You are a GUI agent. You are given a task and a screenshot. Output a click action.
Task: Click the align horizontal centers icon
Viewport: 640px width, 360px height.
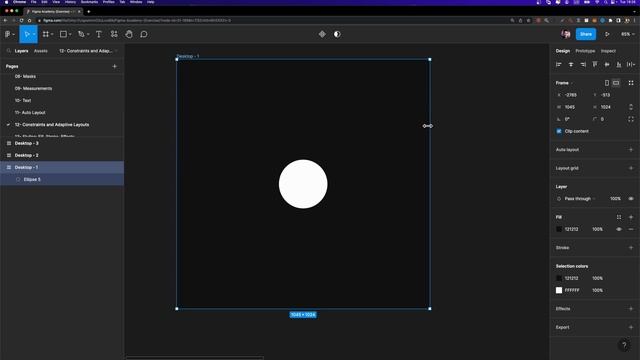(x=571, y=64)
